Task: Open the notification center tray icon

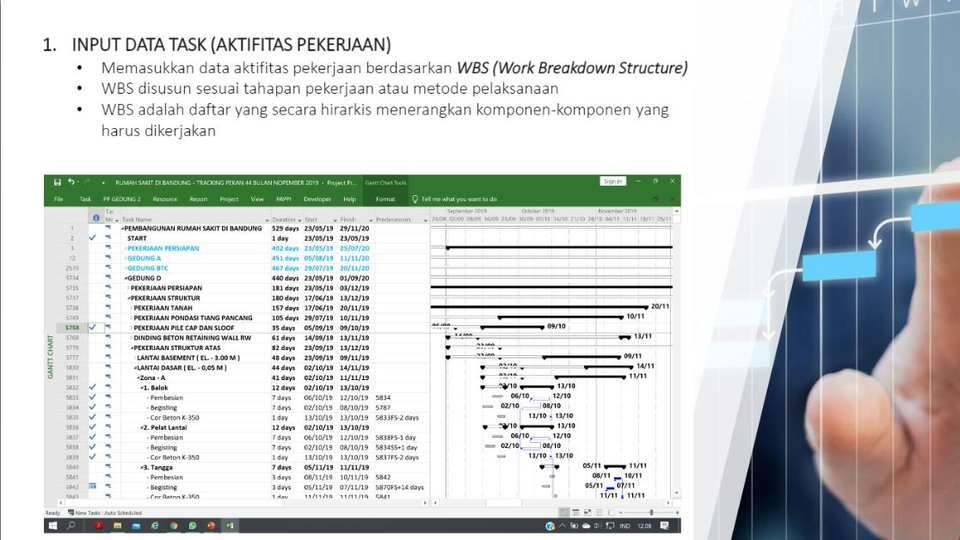Action: 664,525
